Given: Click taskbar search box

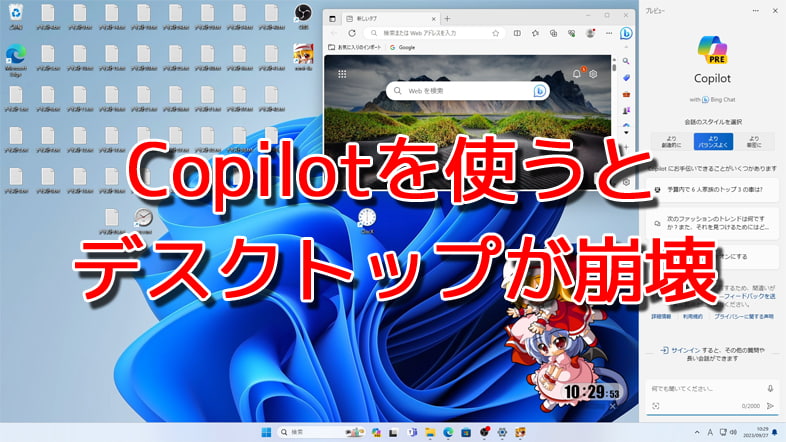Looking at the screenshot, I should tap(321, 432).
